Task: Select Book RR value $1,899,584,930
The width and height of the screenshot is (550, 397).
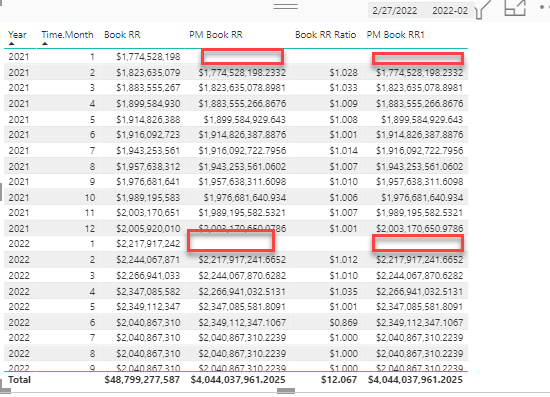Action: point(148,103)
